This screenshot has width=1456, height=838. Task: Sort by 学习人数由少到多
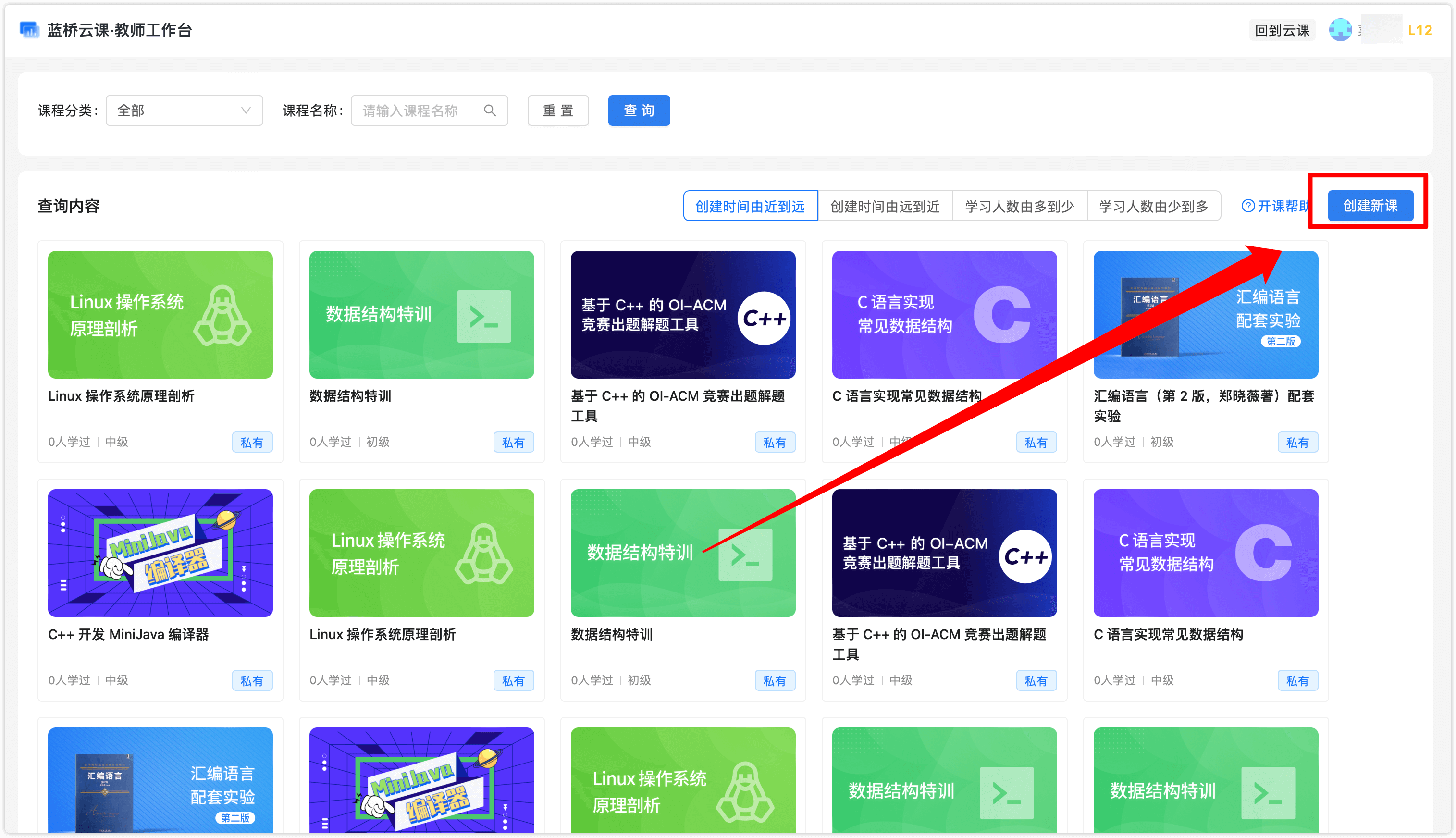1153,206
